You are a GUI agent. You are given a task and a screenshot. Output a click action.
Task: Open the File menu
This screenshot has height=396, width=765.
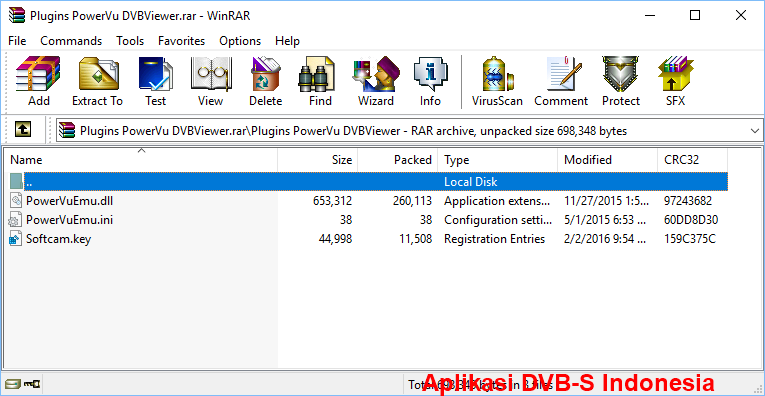(17, 41)
